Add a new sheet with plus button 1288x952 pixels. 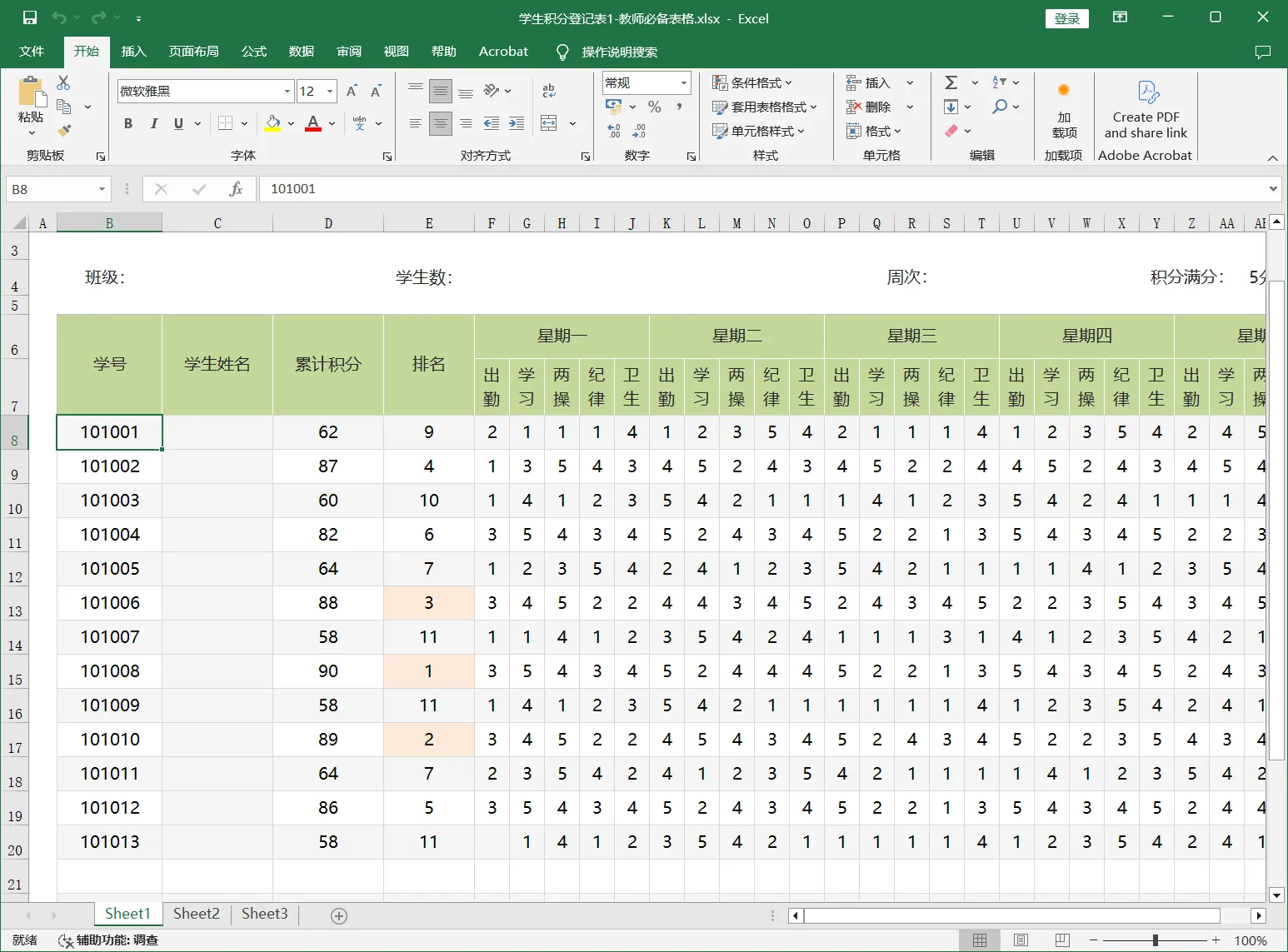point(339,915)
